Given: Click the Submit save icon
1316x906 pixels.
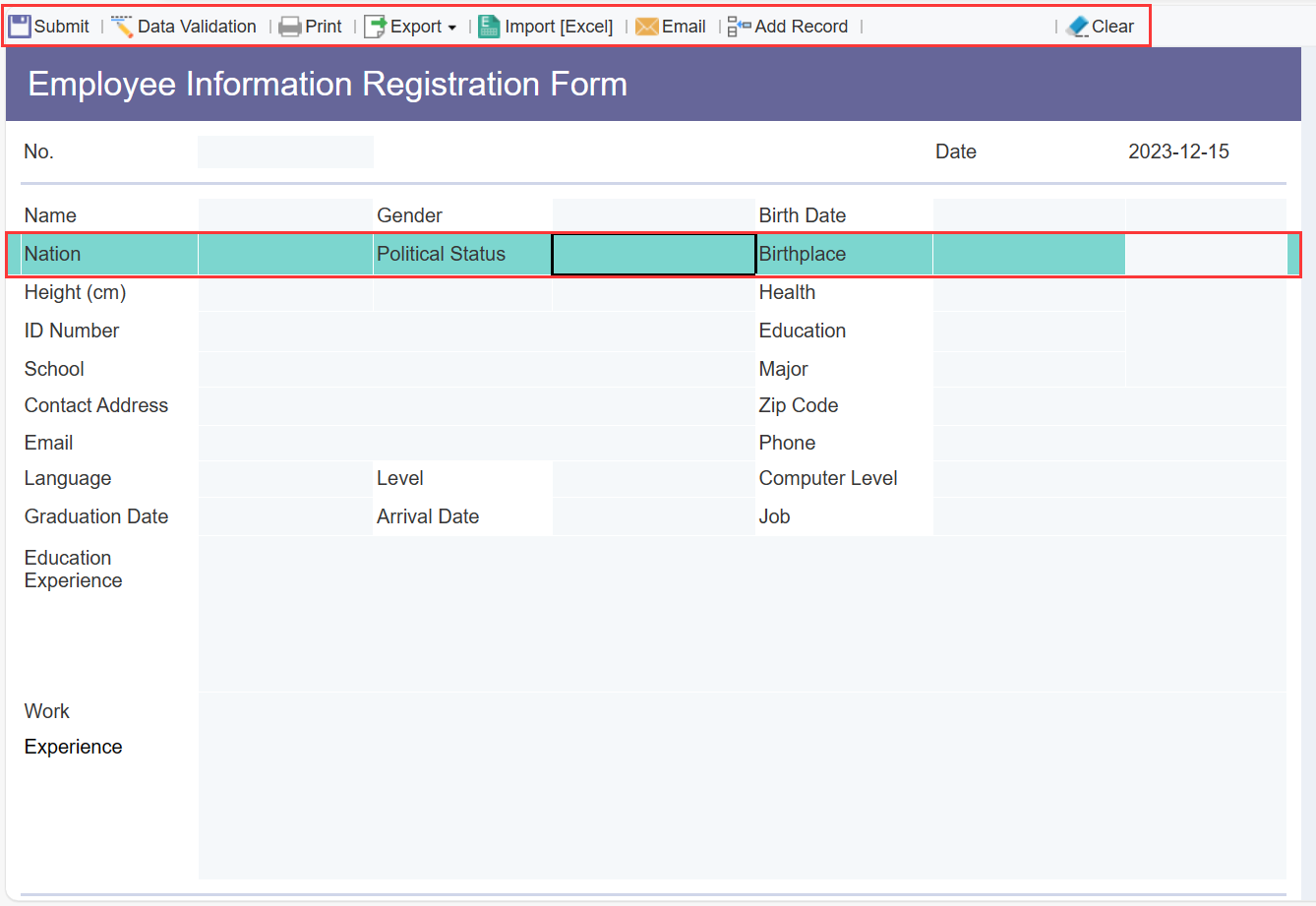Looking at the screenshot, I should 19,25.
